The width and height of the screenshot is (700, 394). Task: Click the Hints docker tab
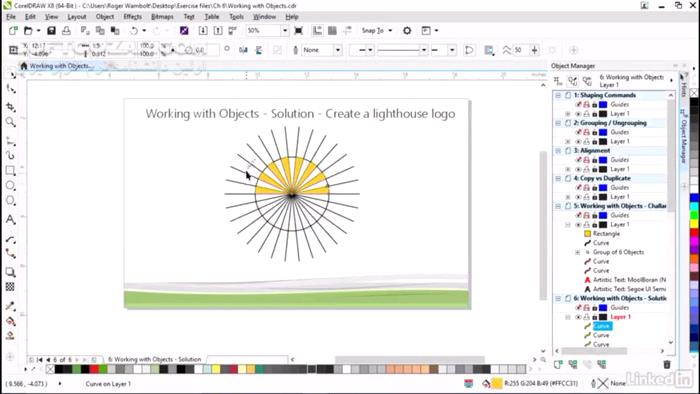tap(683, 85)
